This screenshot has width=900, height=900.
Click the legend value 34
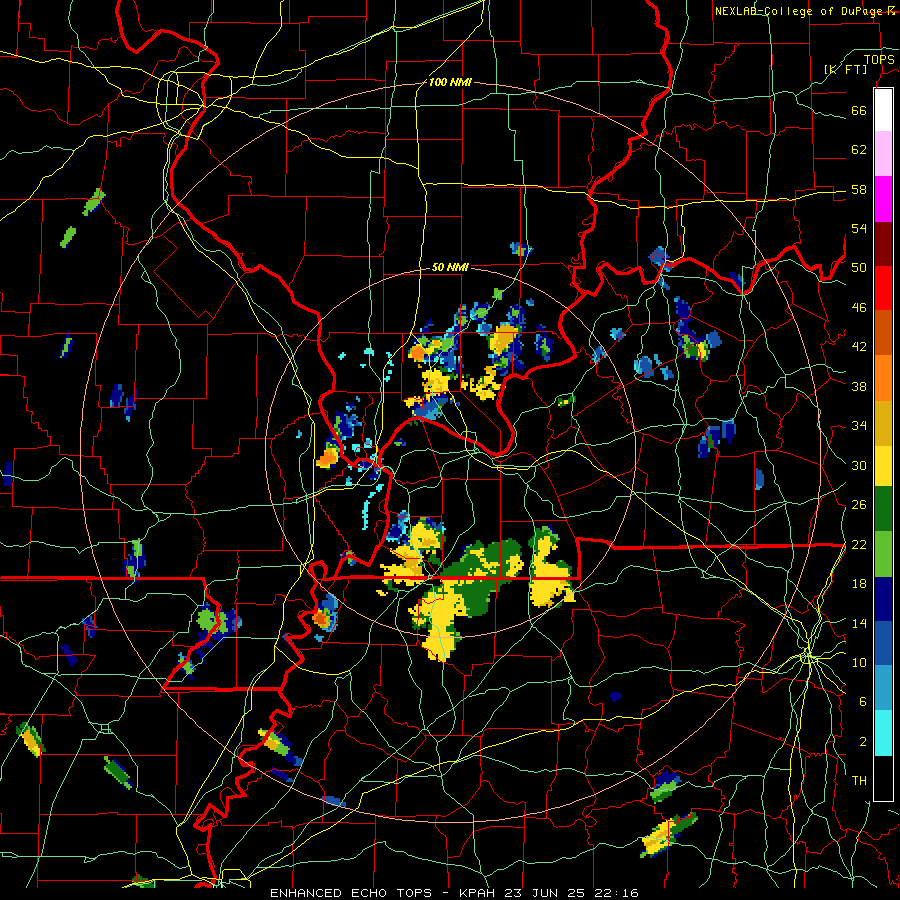tap(859, 426)
